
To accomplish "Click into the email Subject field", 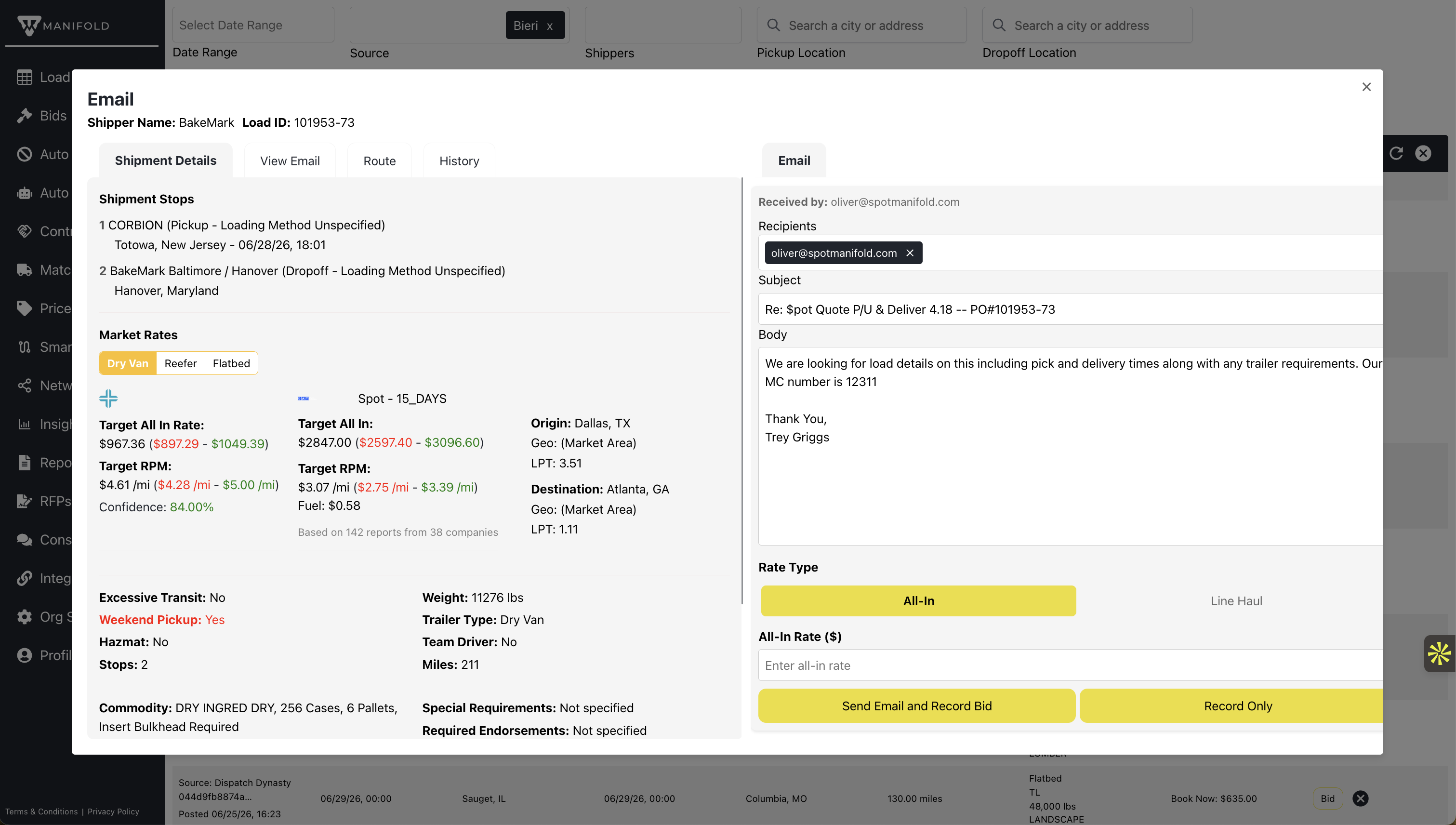I will (x=1070, y=309).
